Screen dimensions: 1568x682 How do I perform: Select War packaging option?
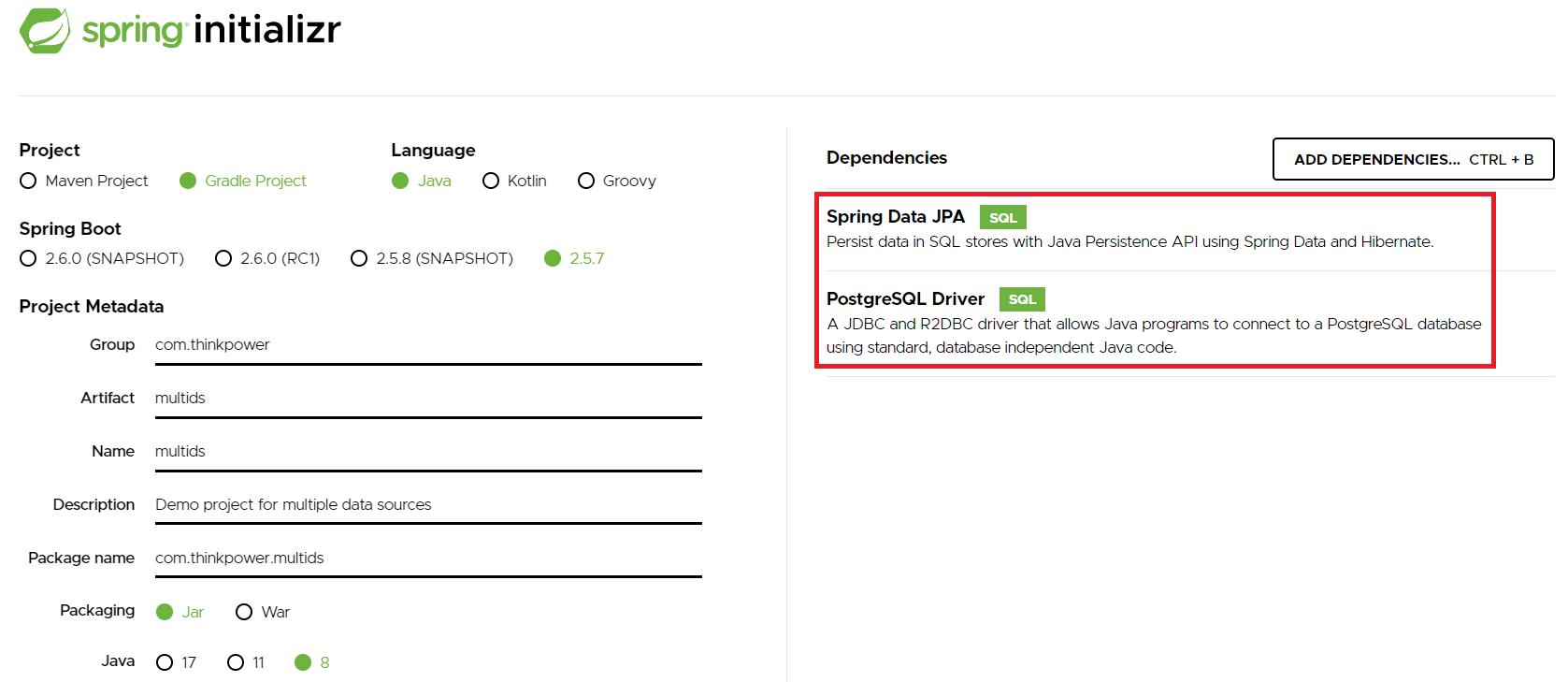(x=244, y=612)
